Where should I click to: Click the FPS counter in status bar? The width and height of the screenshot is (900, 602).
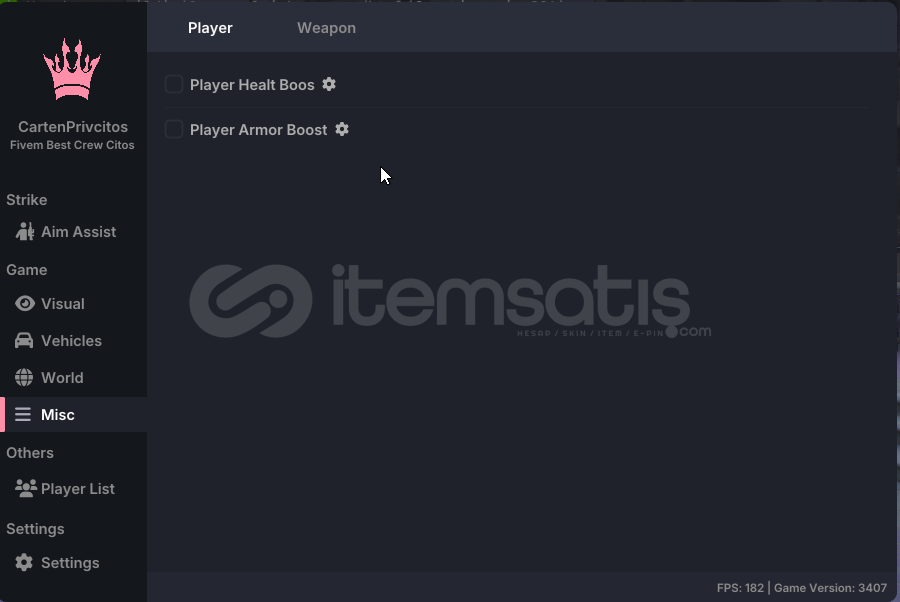point(740,588)
